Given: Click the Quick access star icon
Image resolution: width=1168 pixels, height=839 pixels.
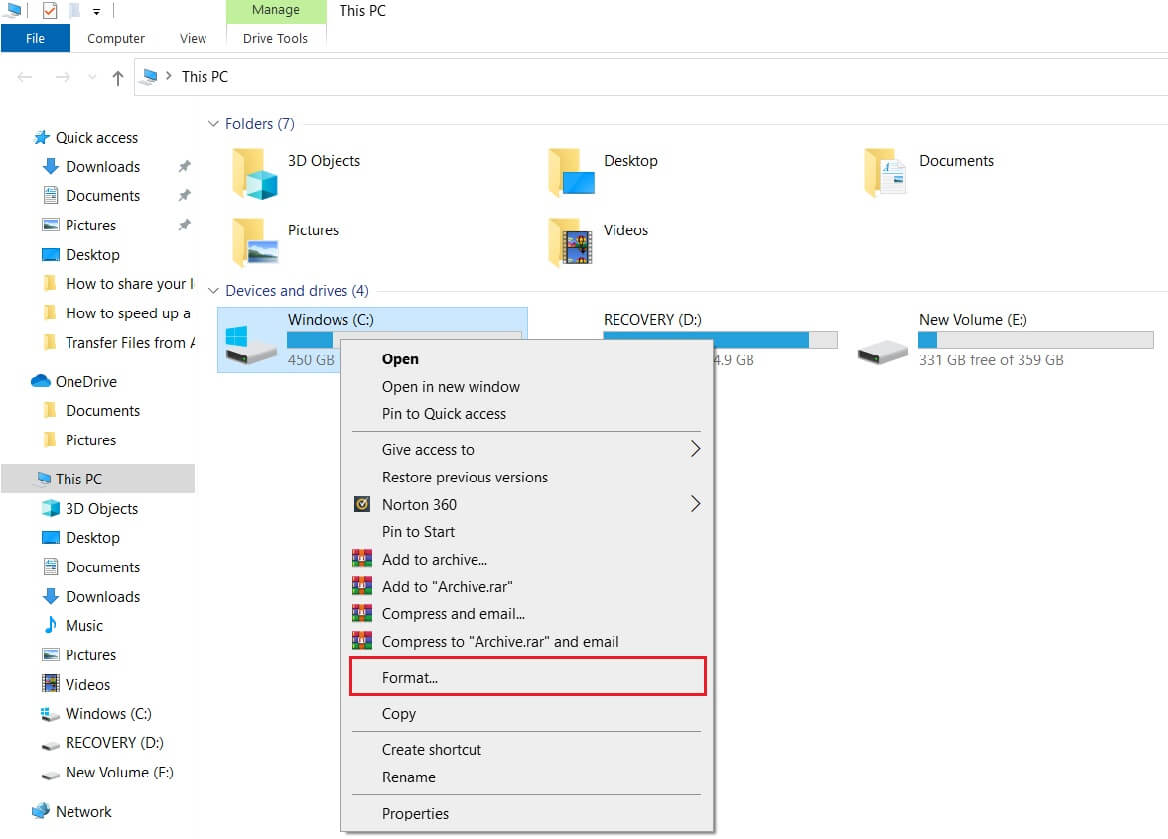Looking at the screenshot, I should 42,137.
